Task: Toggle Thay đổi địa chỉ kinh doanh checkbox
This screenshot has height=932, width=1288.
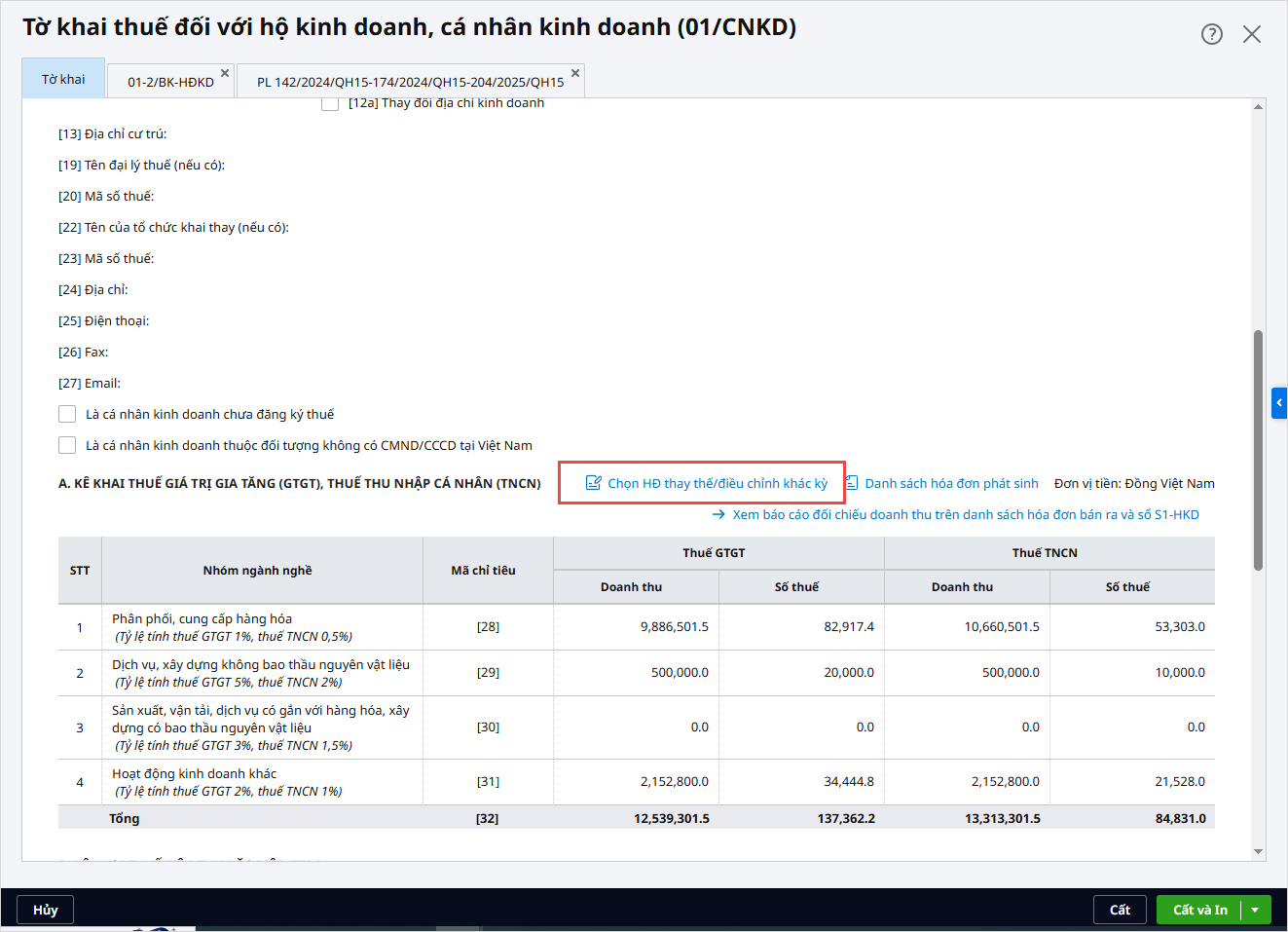Action: tap(330, 103)
